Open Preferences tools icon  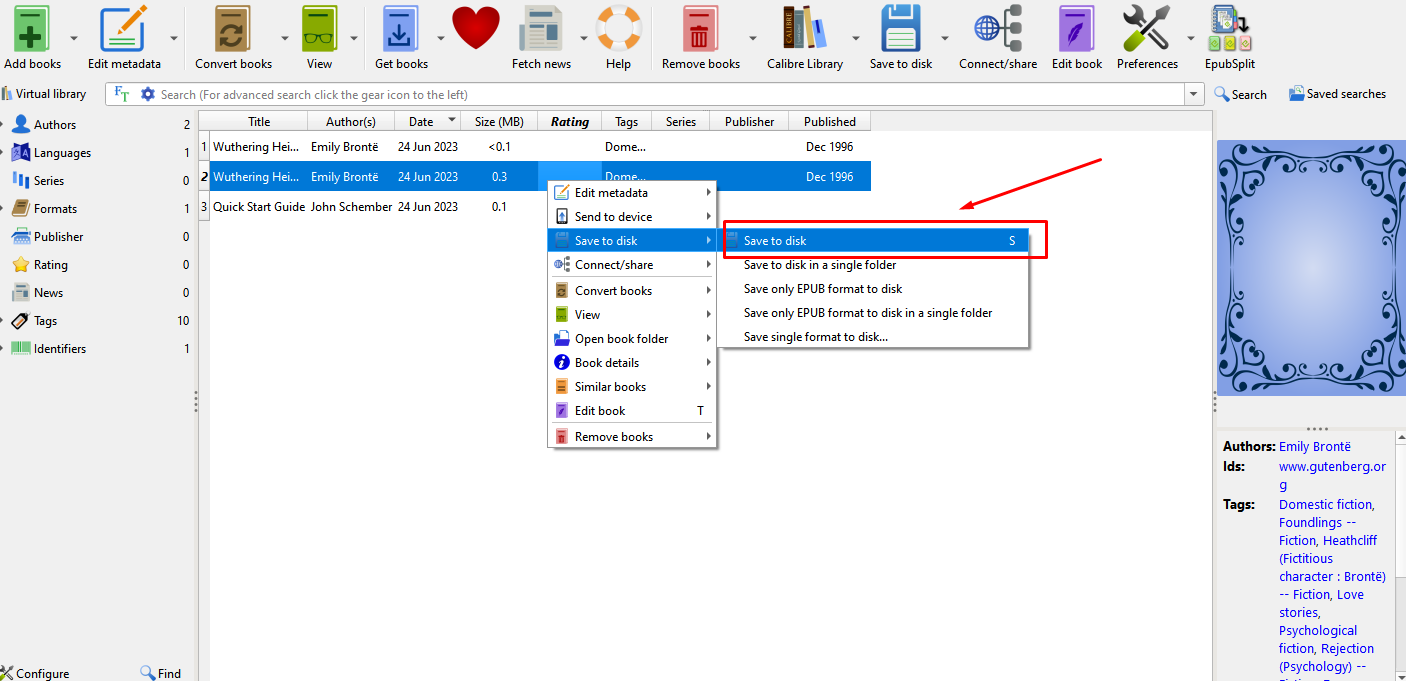click(1146, 28)
